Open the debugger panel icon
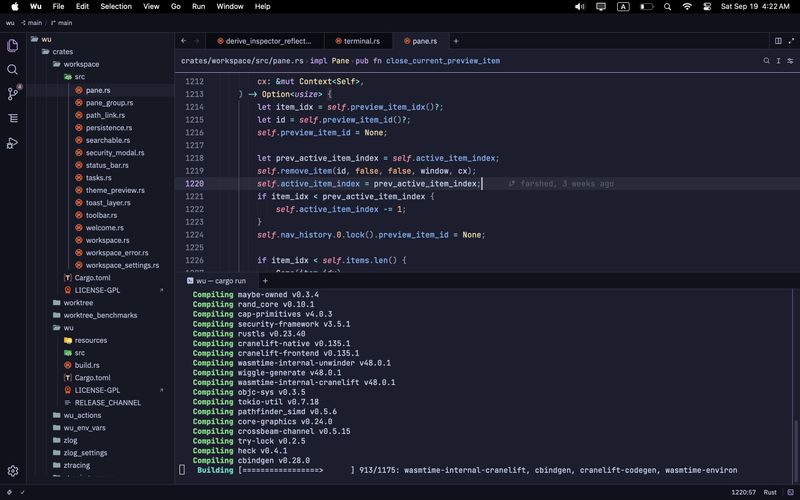This screenshot has width=800, height=500. point(13,143)
